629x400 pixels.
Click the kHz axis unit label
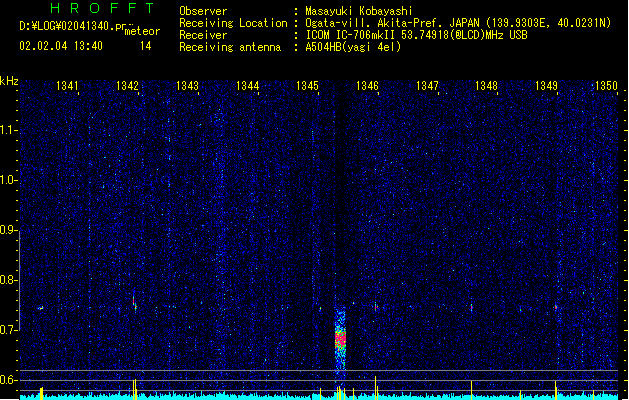tap(9, 81)
